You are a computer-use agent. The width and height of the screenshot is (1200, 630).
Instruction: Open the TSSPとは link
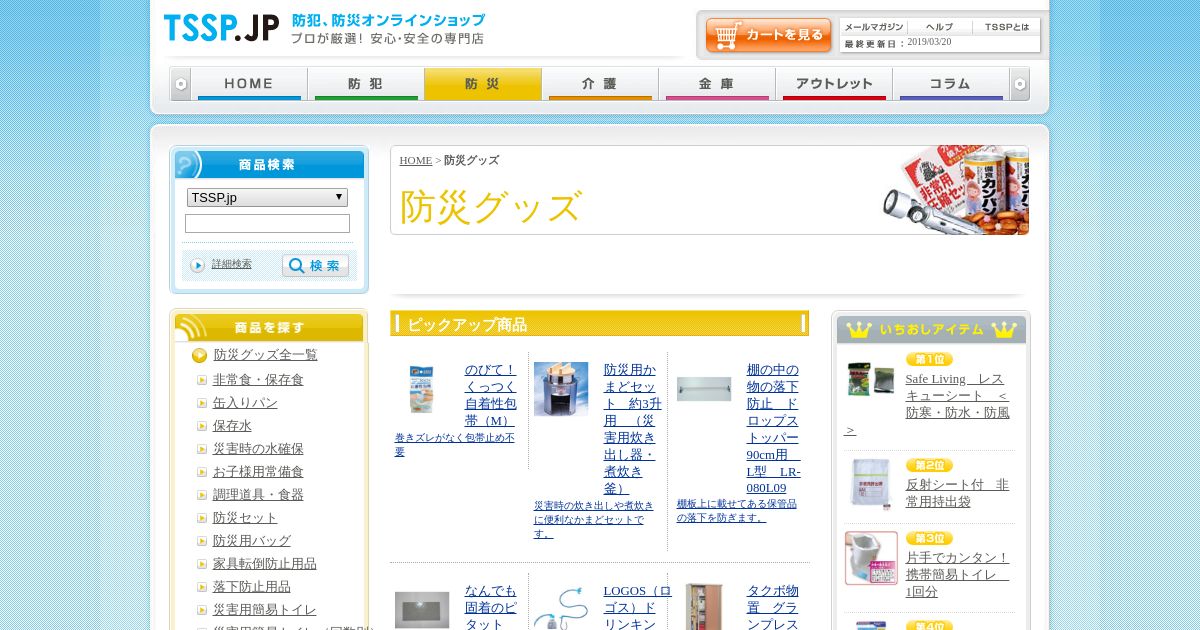point(1006,27)
